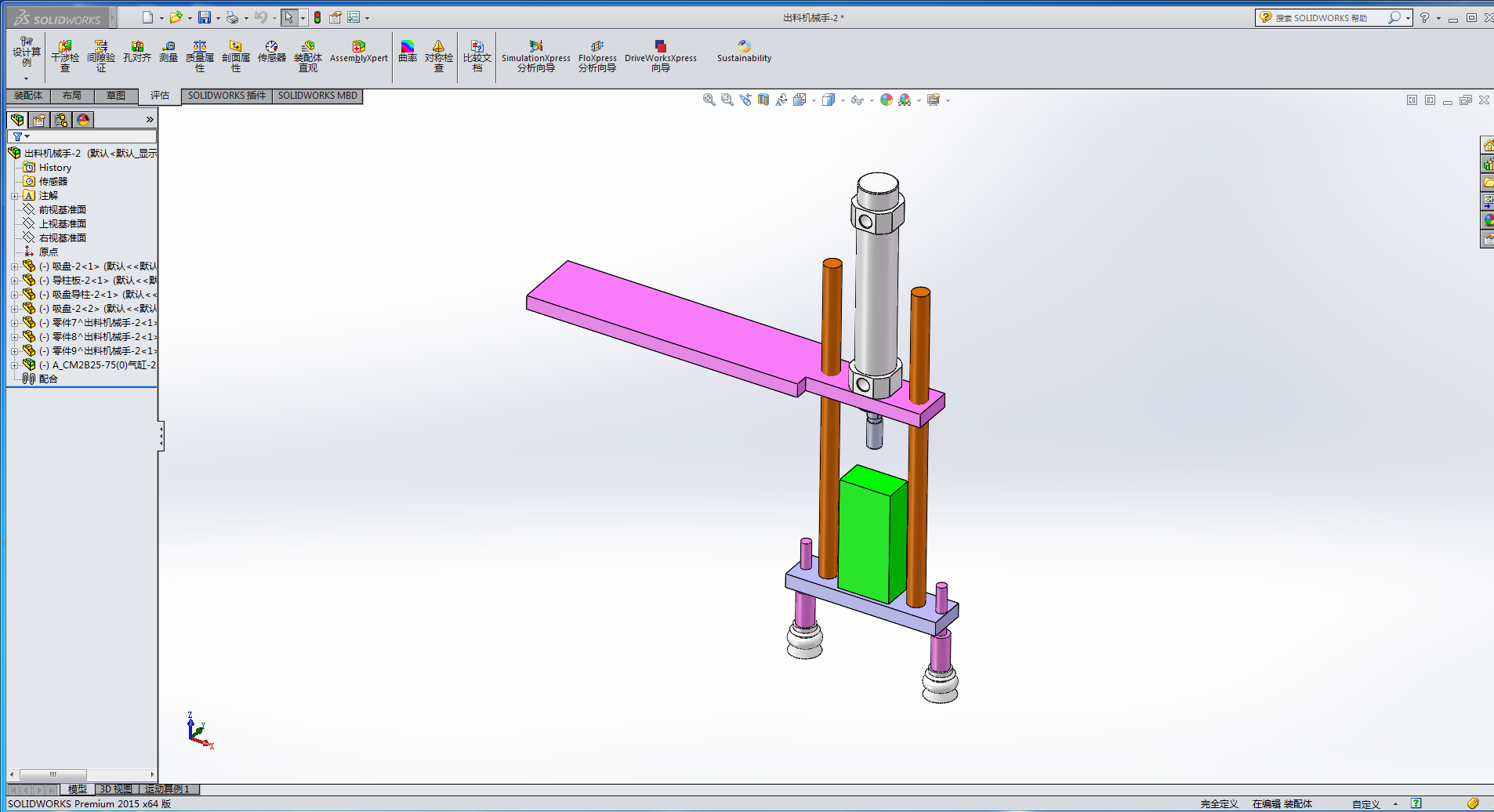
Task: Launch the AssemblyXpert tool
Action: (358, 52)
